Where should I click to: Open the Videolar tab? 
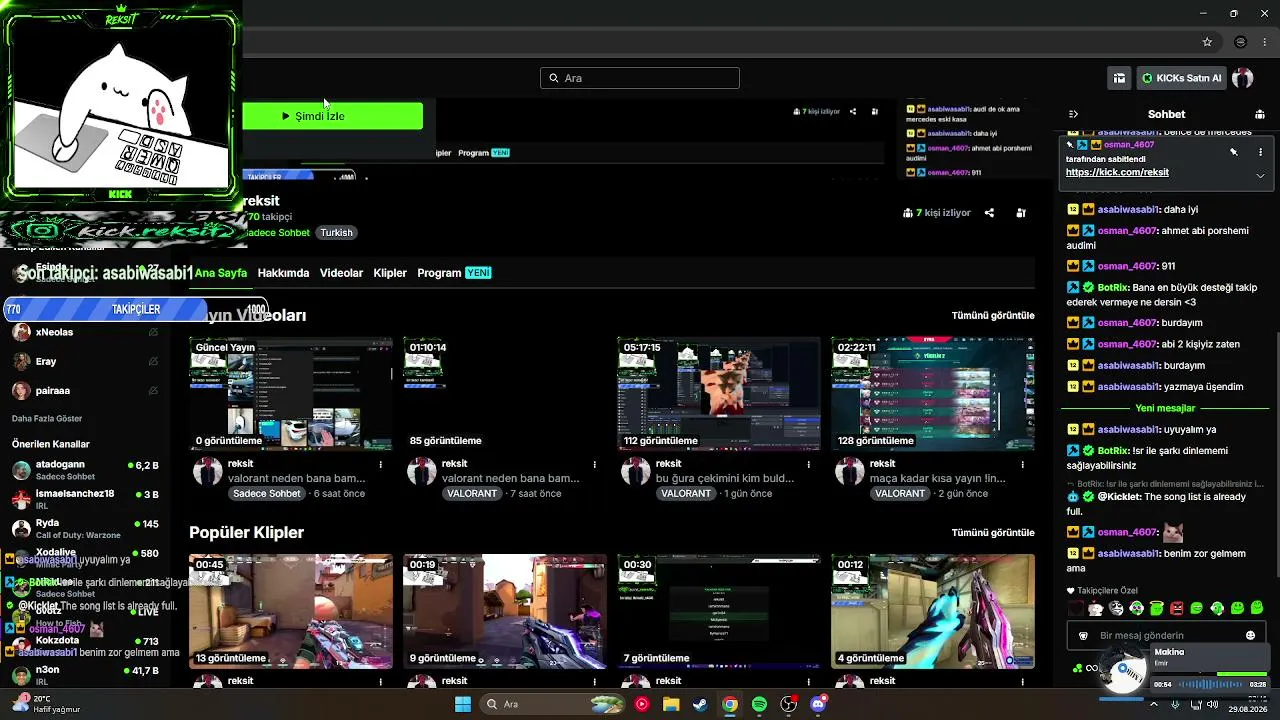(341, 273)
